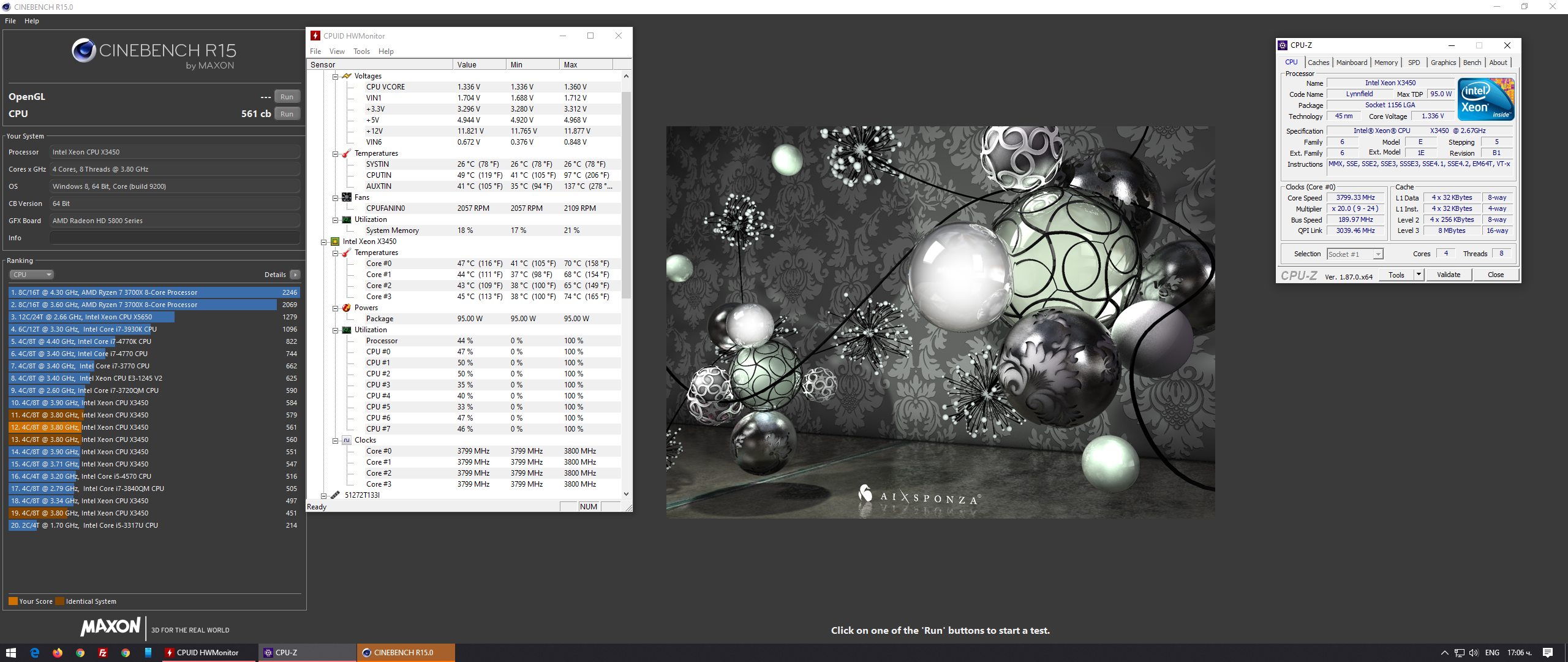Open the blue phone-shaped app in taskbar
The image size is (1568, 662).
[148, 653]
